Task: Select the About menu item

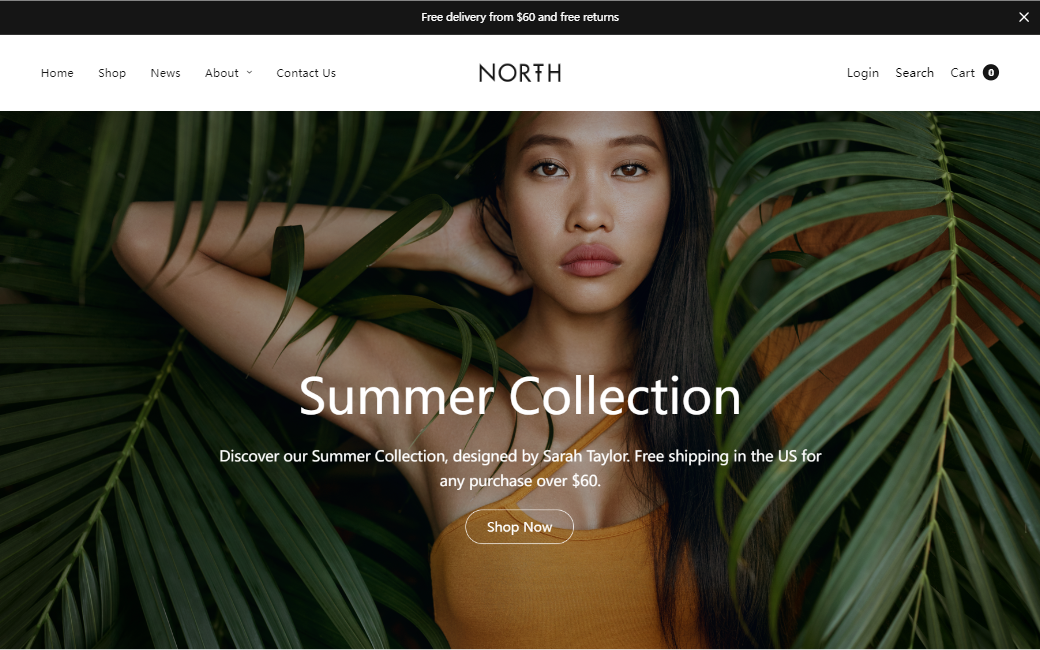Action: tap(222, 73)
